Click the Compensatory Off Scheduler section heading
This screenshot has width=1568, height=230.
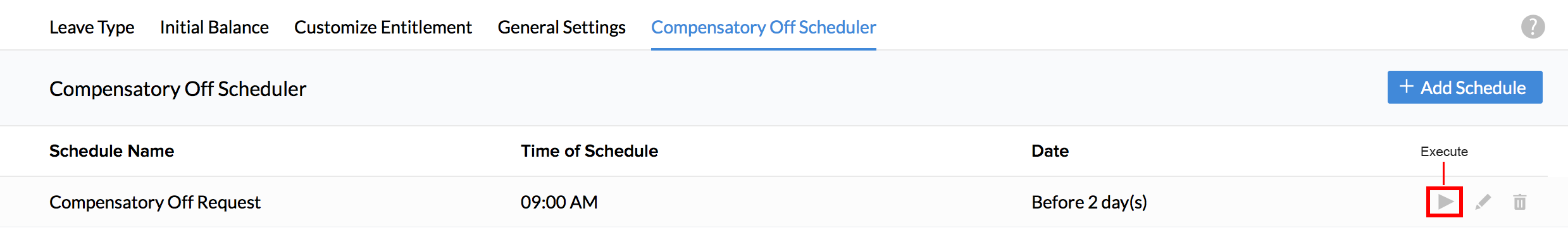178,88
